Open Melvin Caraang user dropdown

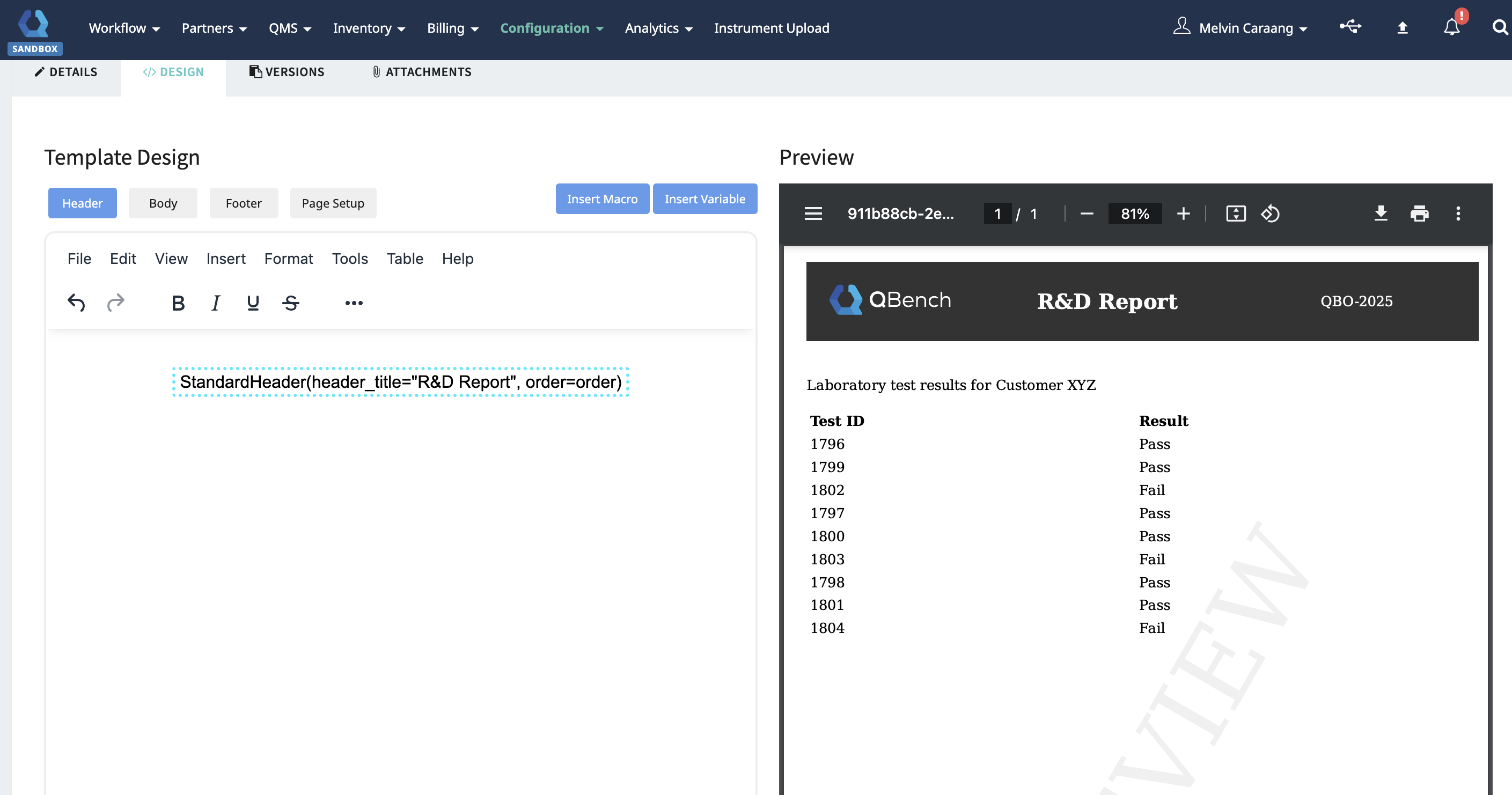click(1246, 28)
